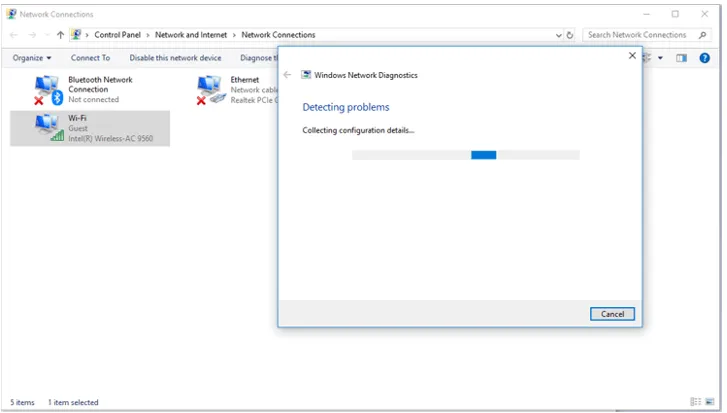Viewport: 727px width, 413px height.
Task: Click the search magnifier icon
Action: pyautogui.click(x=702, y=35)
